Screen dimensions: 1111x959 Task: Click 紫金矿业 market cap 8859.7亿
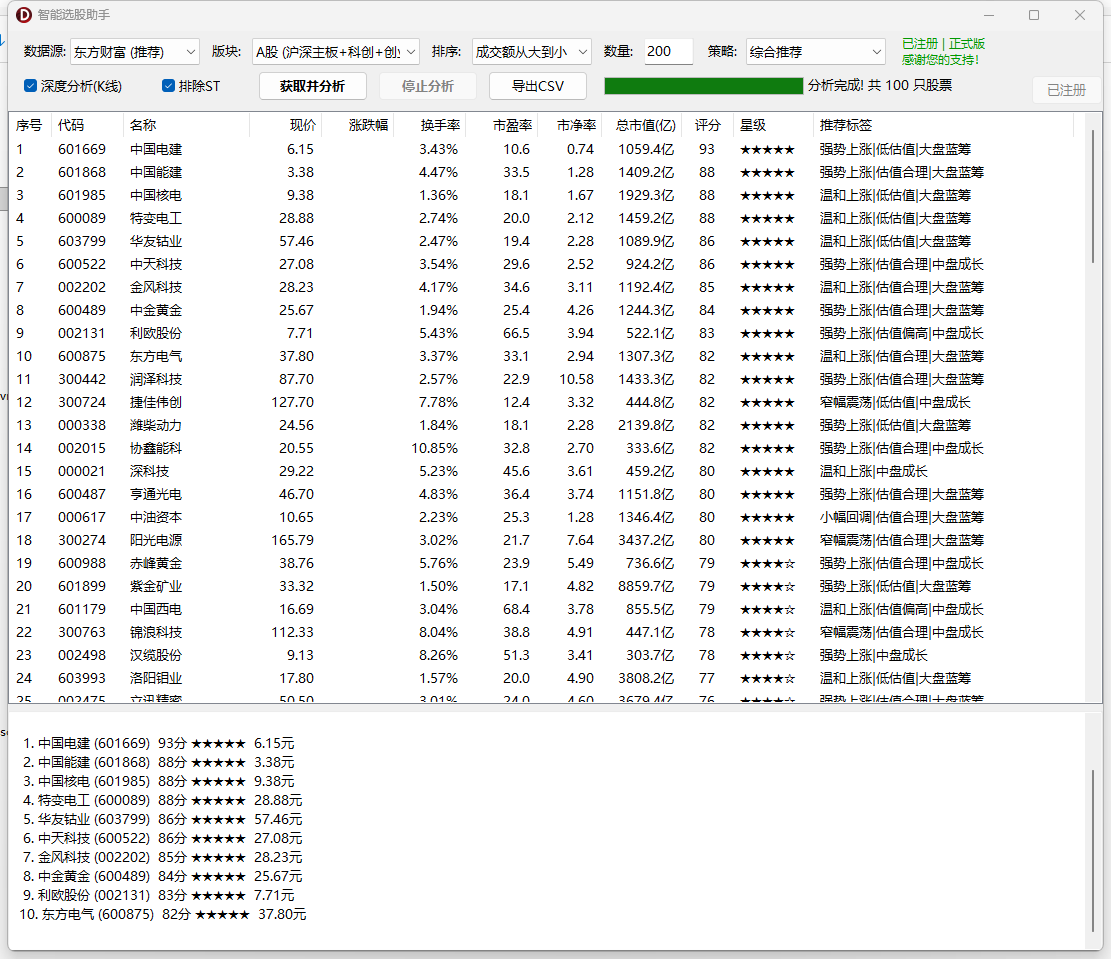click(x=645, y=586)
